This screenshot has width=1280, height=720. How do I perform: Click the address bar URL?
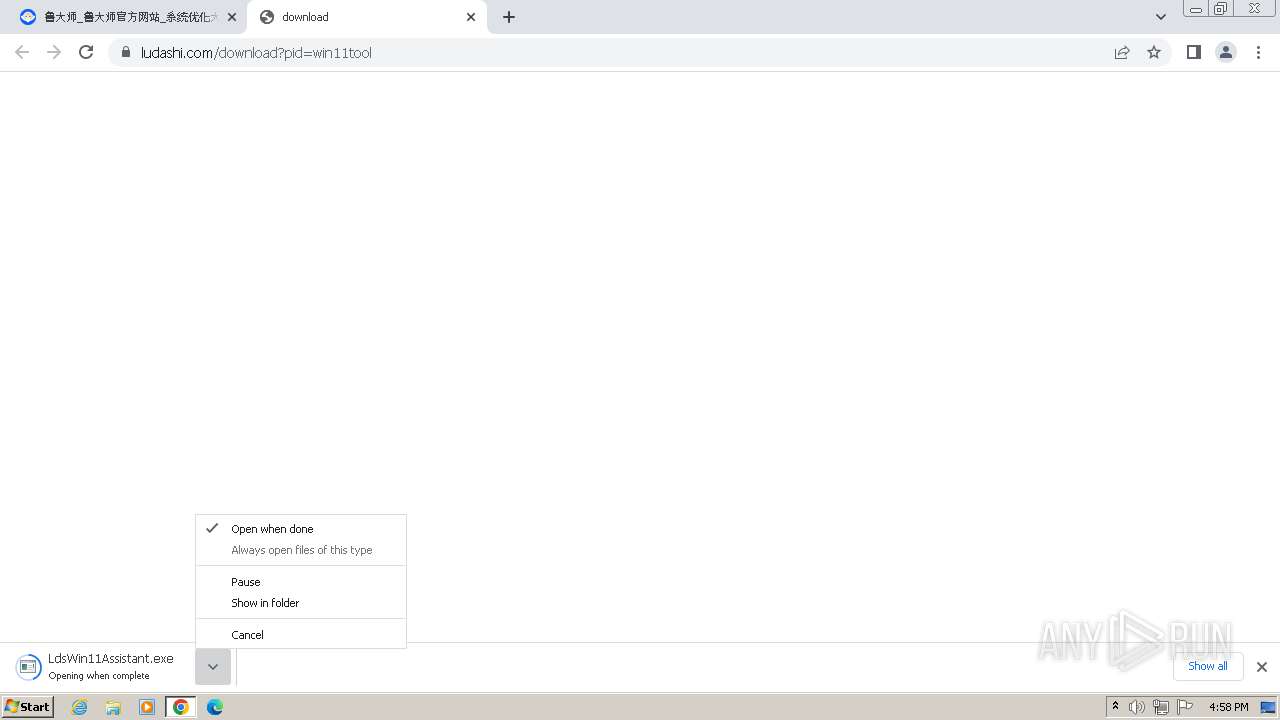point(257,52)
